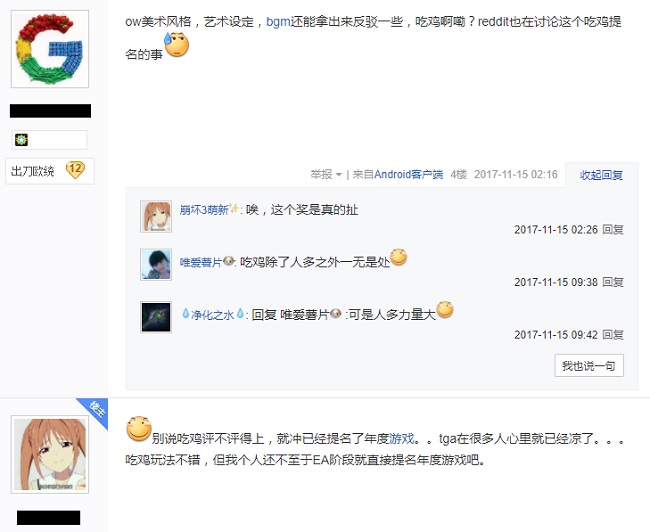
Task: Reply to the 02:26 comment
Action: tap(613, 230)
